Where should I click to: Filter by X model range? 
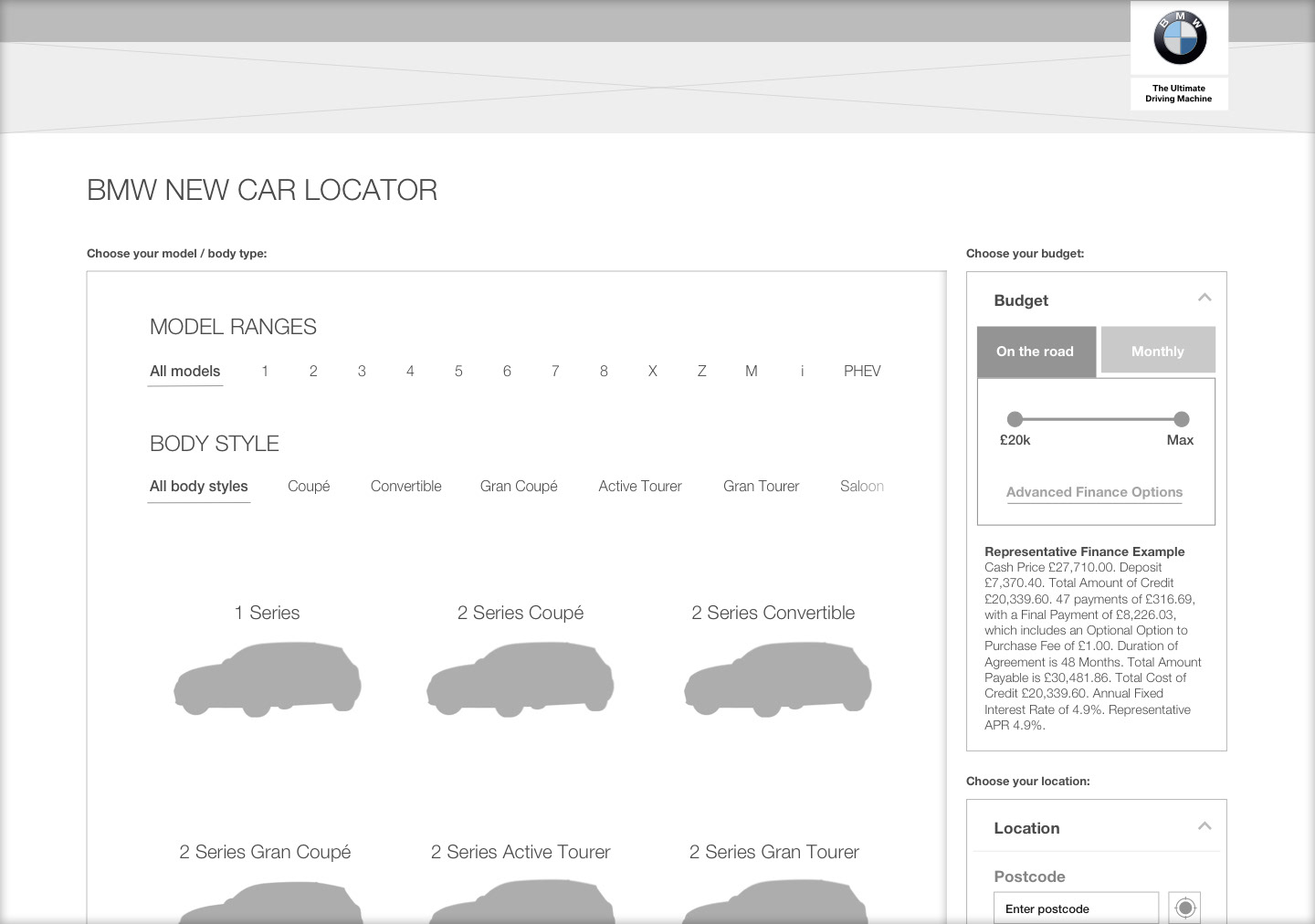click(653, 371)
